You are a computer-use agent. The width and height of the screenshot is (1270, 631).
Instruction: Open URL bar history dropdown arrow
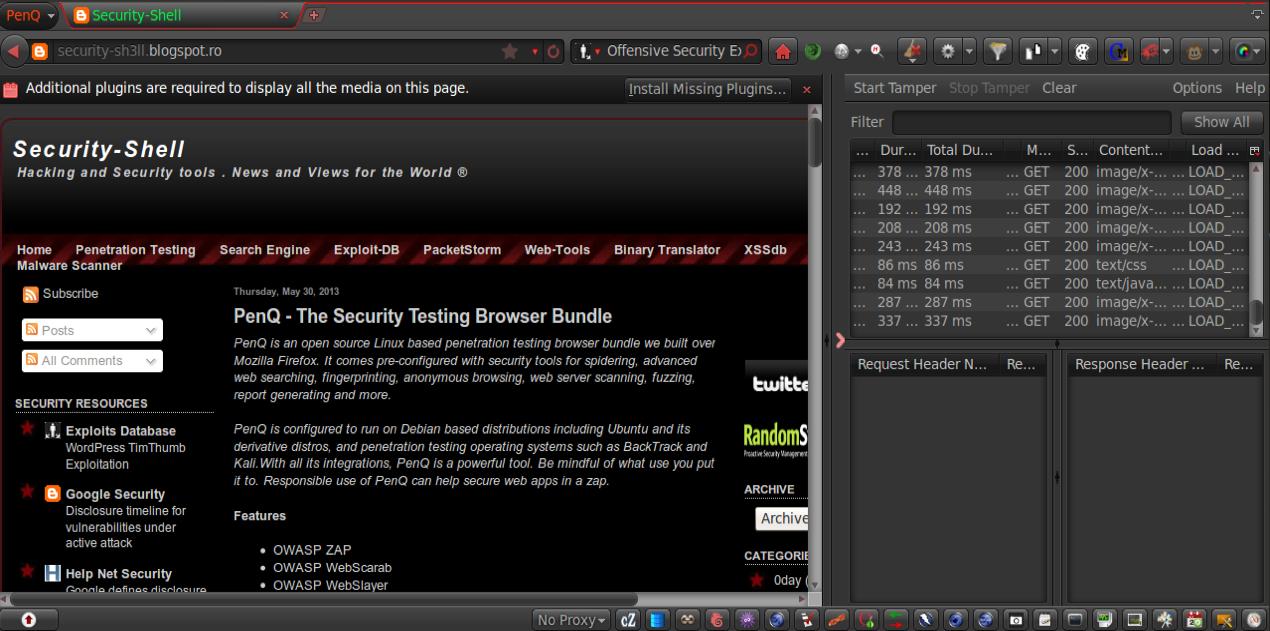tap(535, 51)
